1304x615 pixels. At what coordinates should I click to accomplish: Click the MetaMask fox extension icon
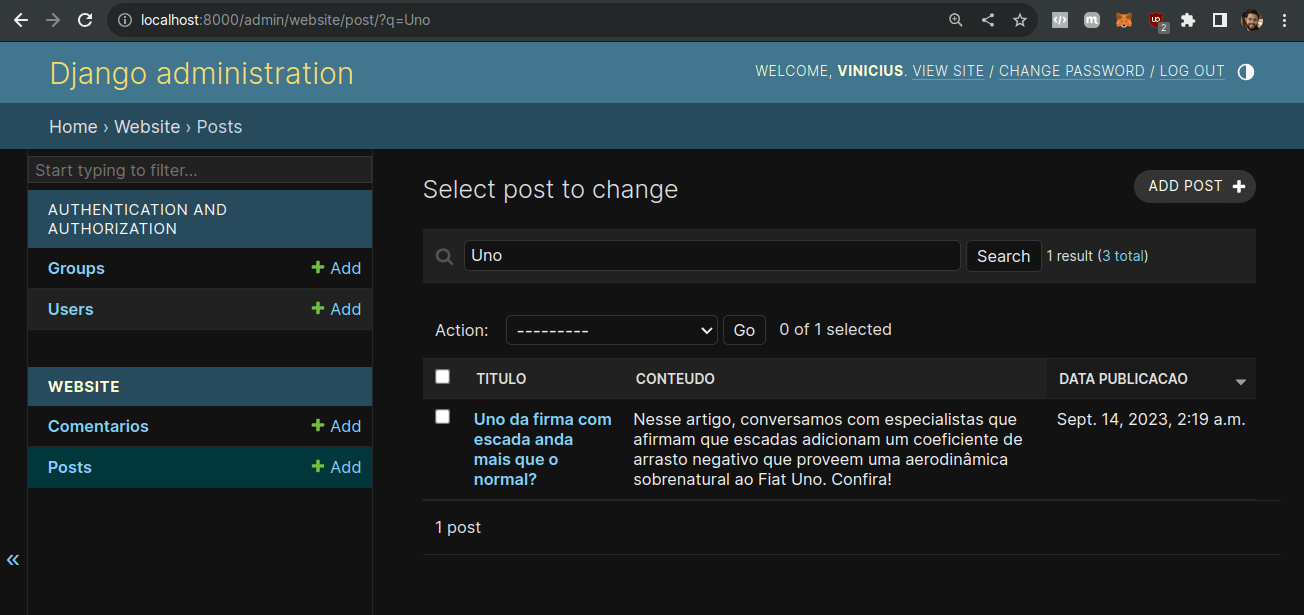(x=1124, y=20)
